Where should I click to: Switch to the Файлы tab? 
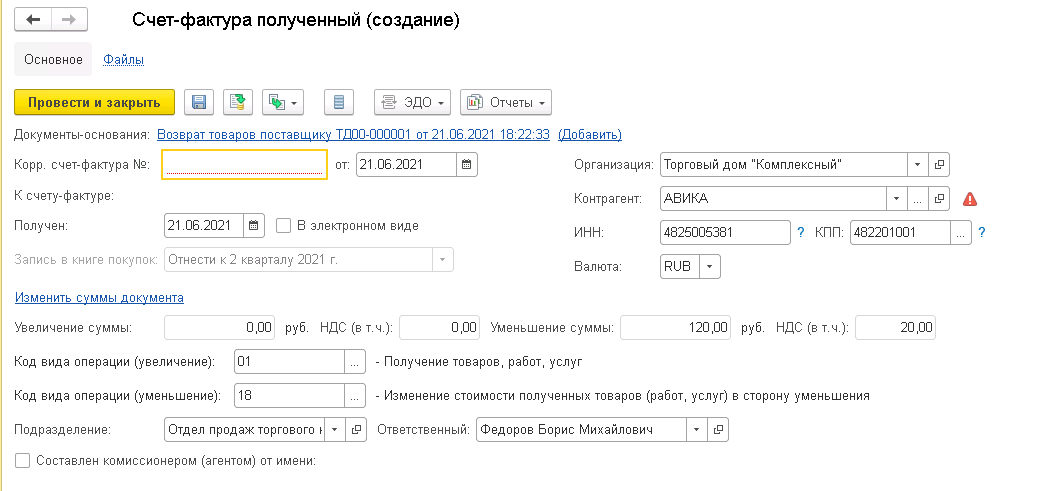[124, 60]
